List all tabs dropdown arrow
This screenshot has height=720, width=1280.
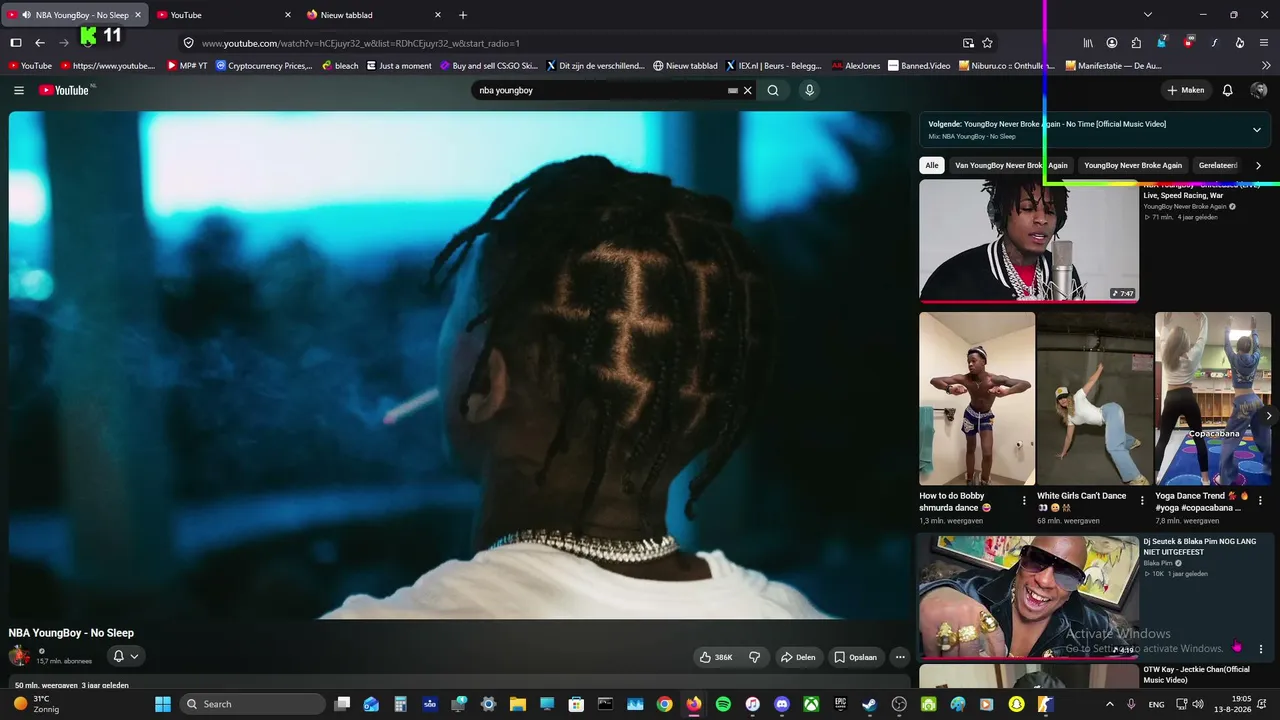click(1148, 15)
